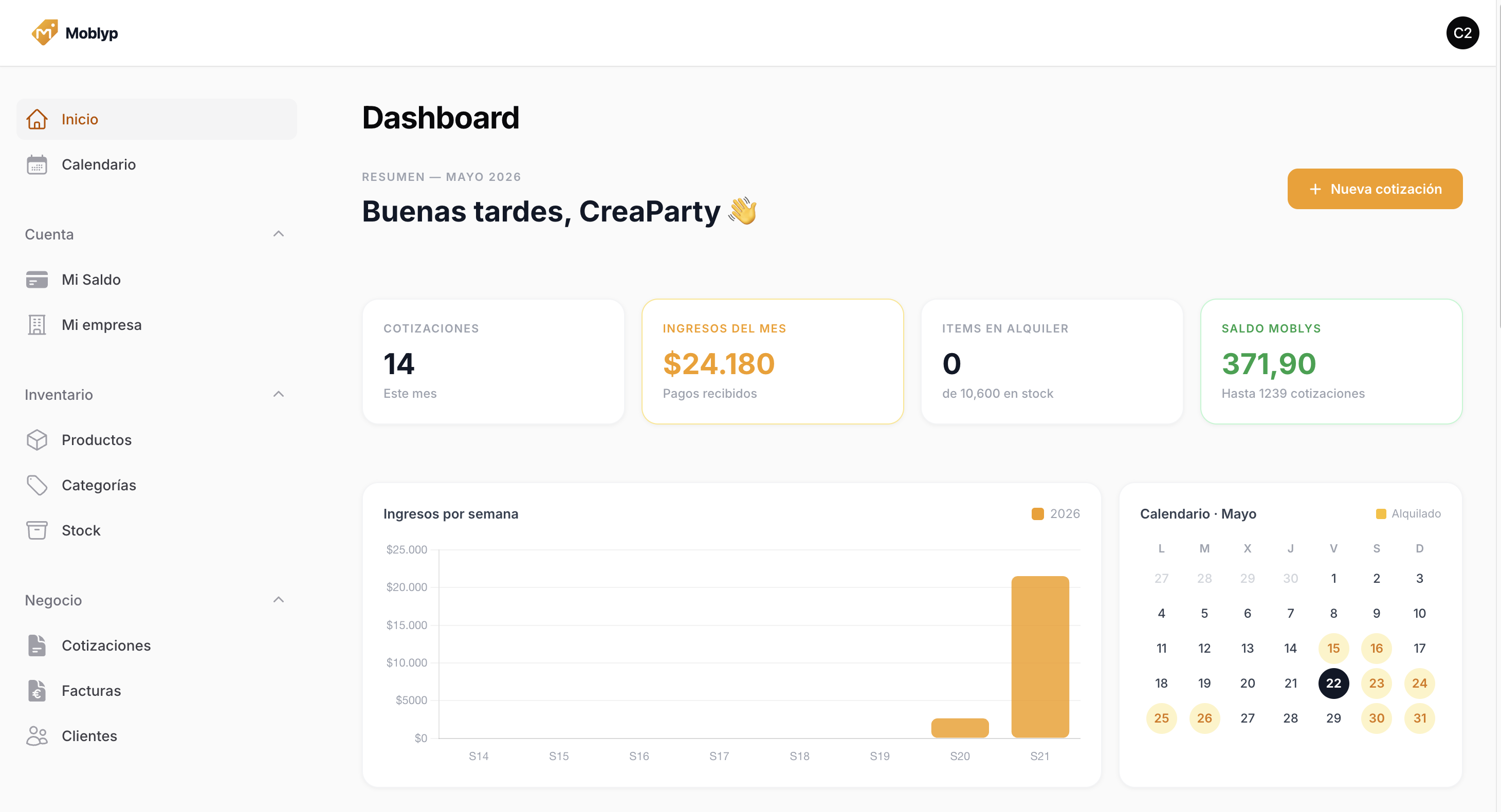Screen dimensions: 1501x812
Task: Open the Saldo Moblys card
Action: click(x=1331, y=362)
